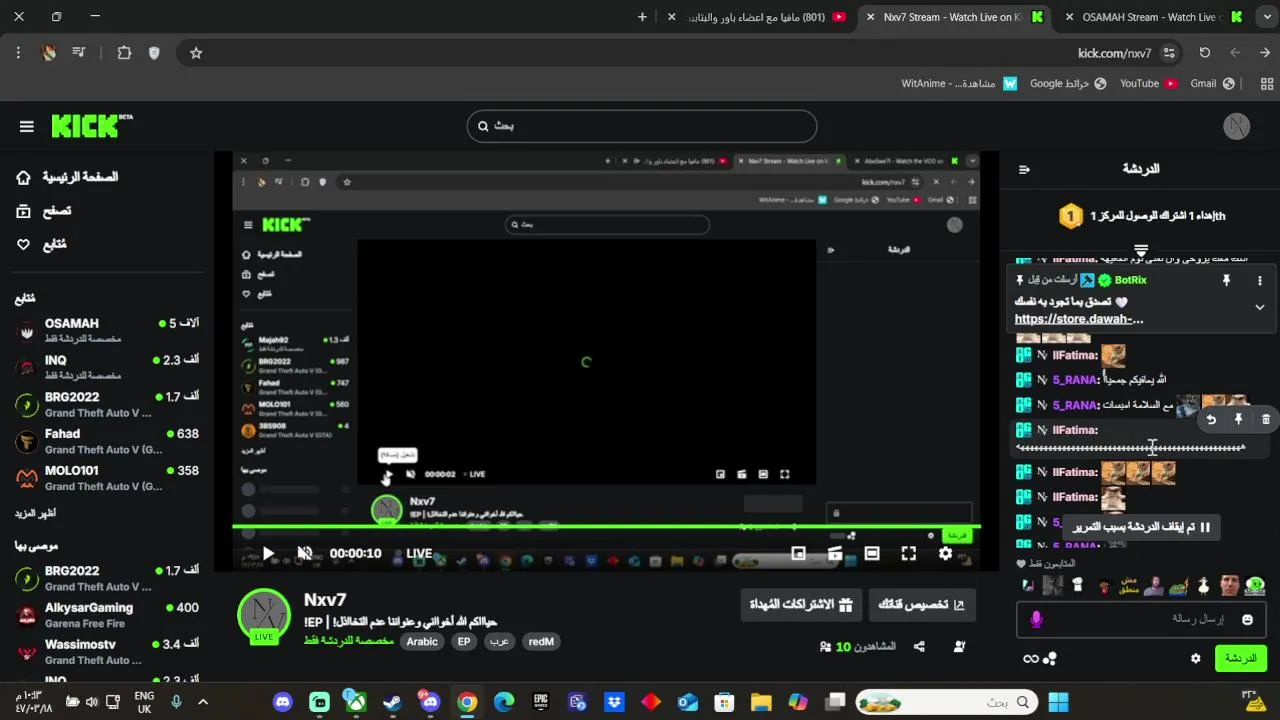Play the stream video

(x=268, y=553)
